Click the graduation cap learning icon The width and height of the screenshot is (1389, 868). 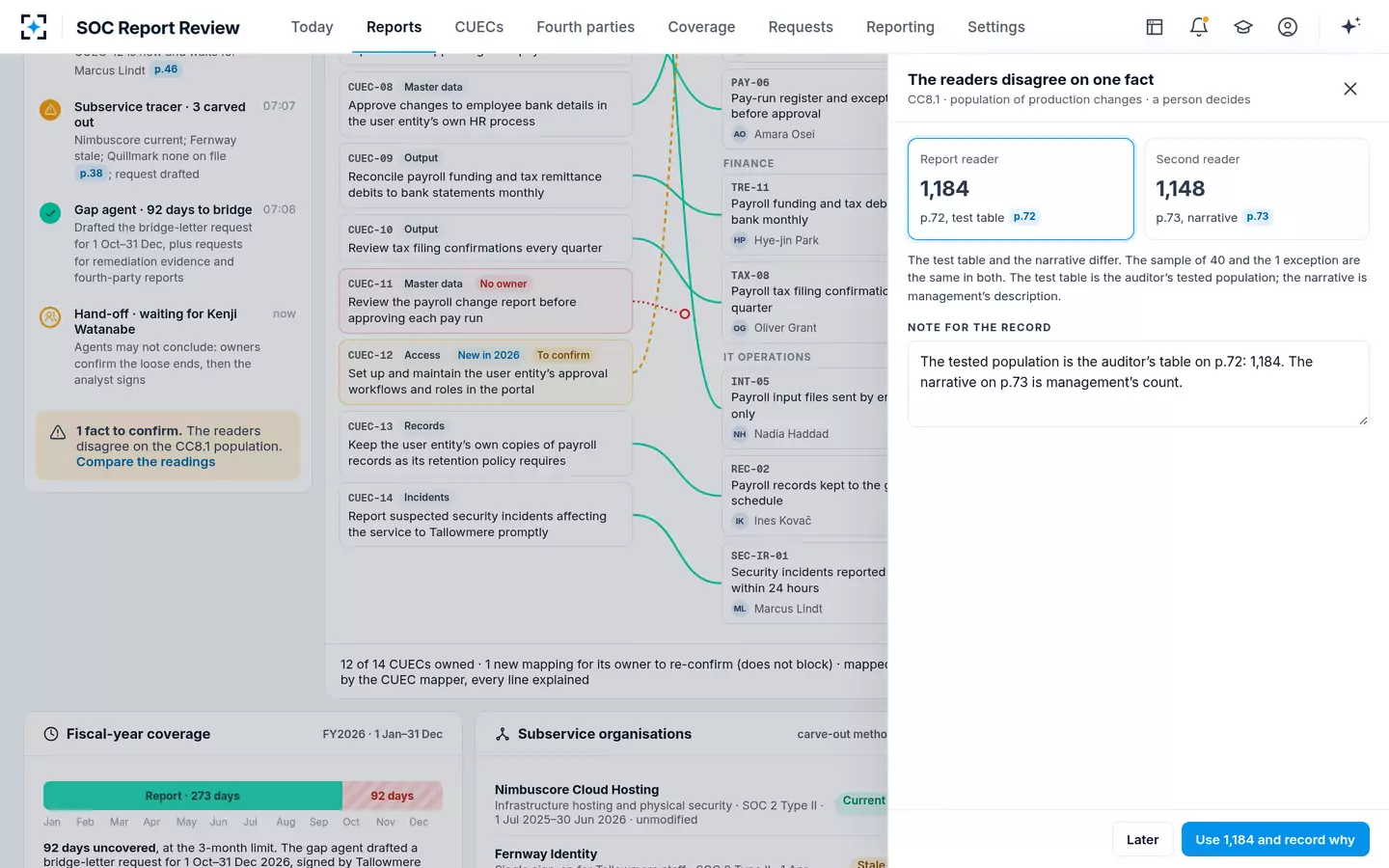click(1243, 27)
